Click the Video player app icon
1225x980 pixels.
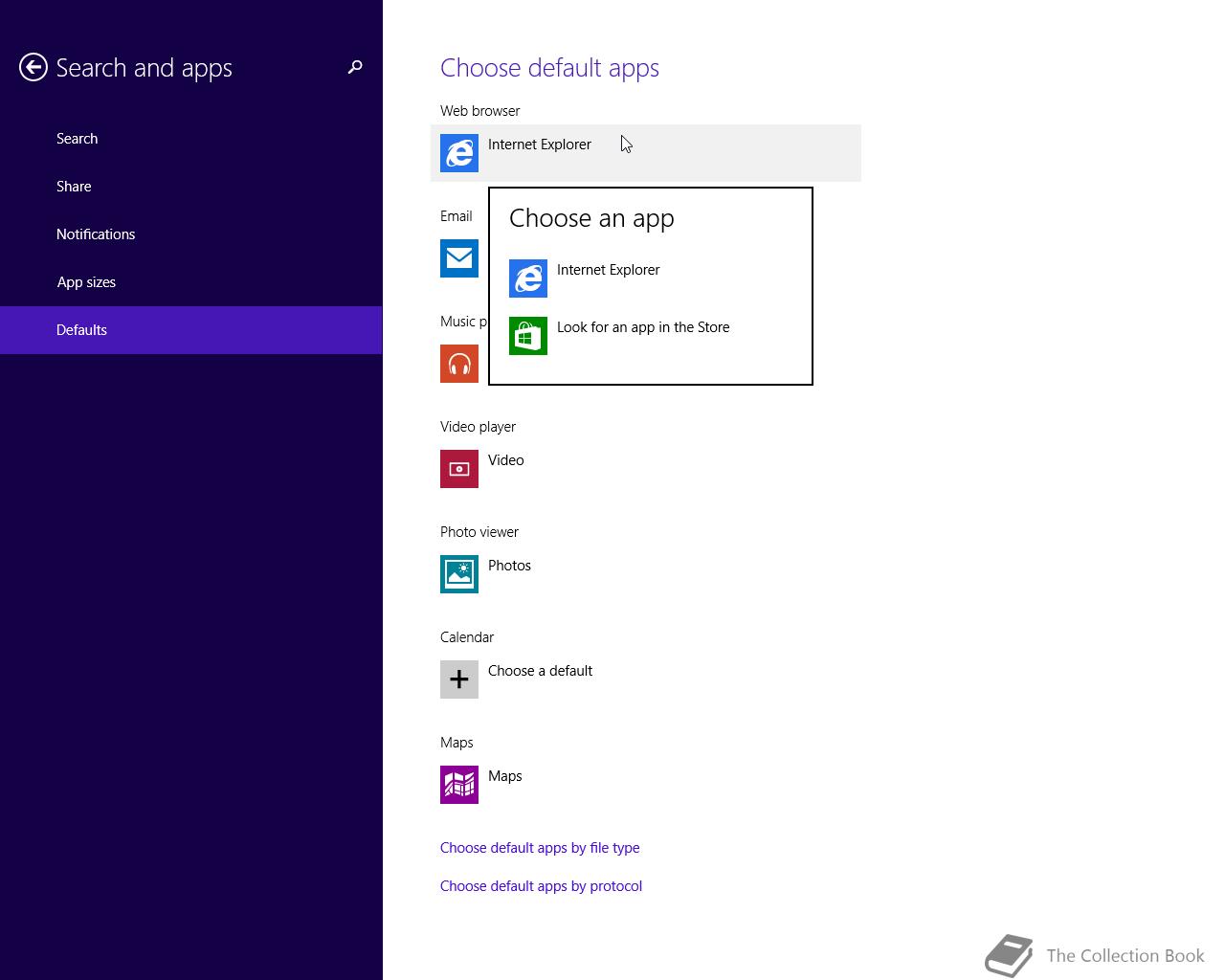click(459, 469)
